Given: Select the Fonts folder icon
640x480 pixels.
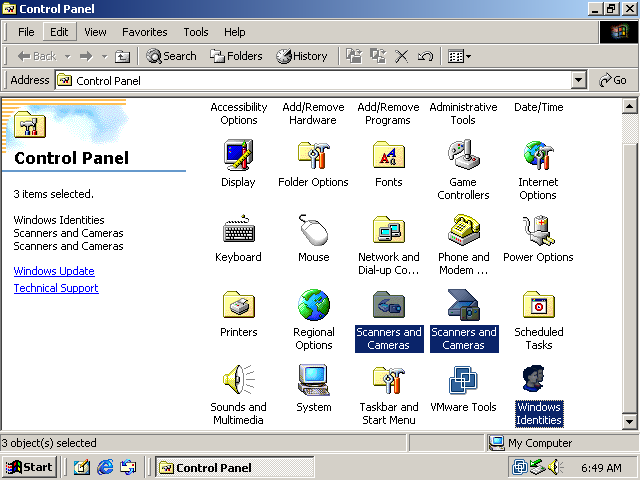Looking at the screenshot, I should (x=388, y=156).
